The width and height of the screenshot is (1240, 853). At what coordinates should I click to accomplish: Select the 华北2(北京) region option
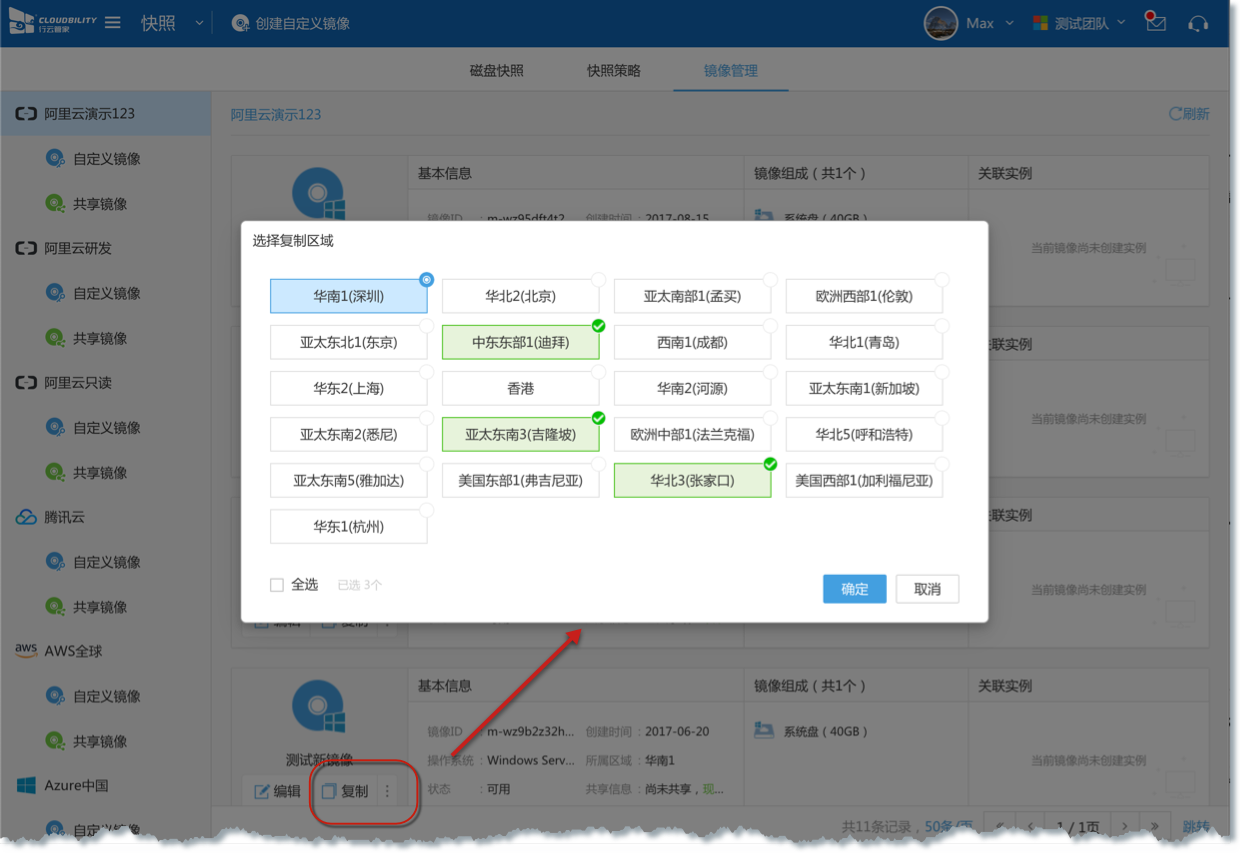520,296
